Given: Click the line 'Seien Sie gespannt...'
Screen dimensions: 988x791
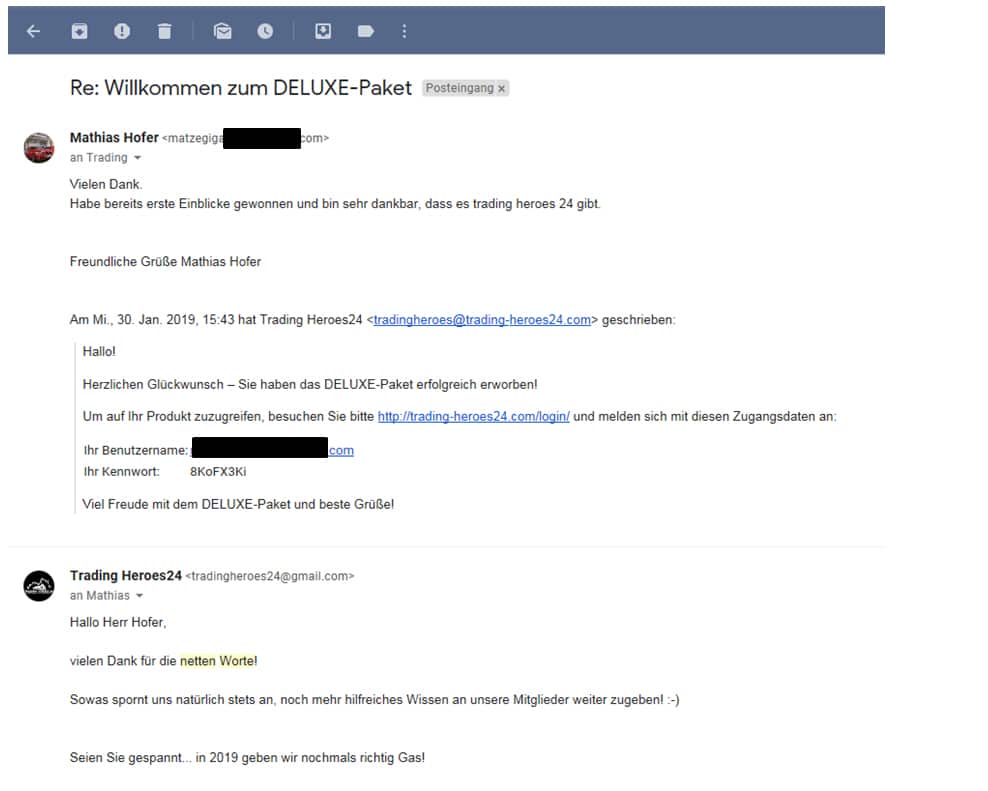Looking at the screenshot, I should [x=247, y=758].
